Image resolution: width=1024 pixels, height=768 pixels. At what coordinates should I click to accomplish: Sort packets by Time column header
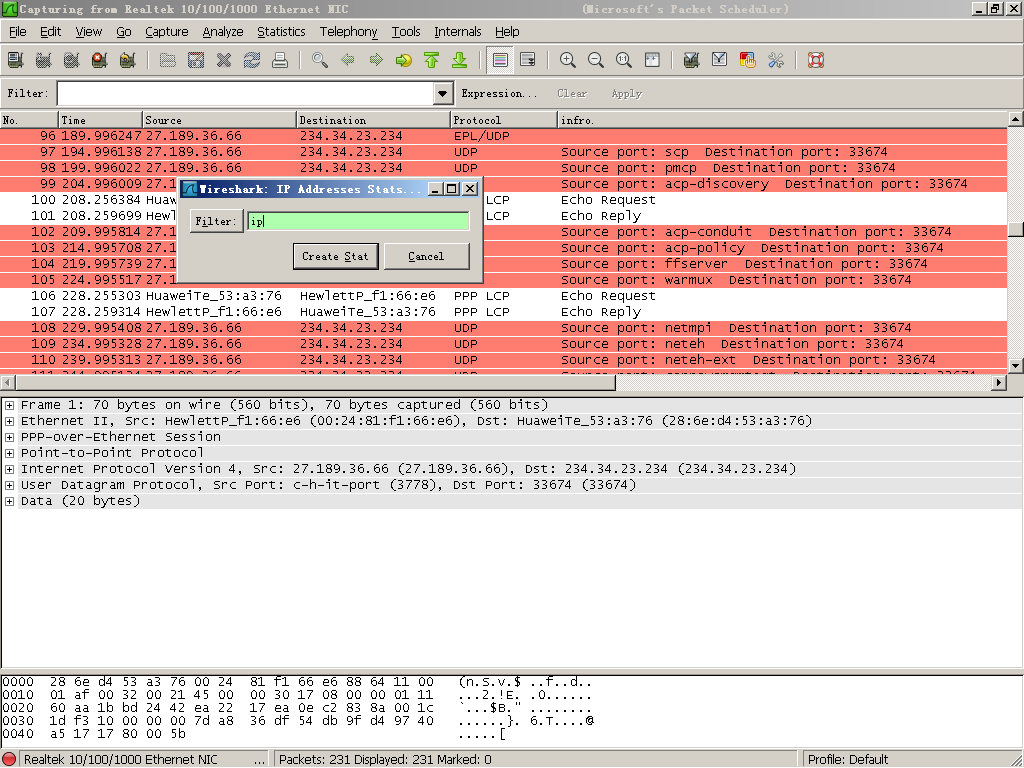point(100,120)
